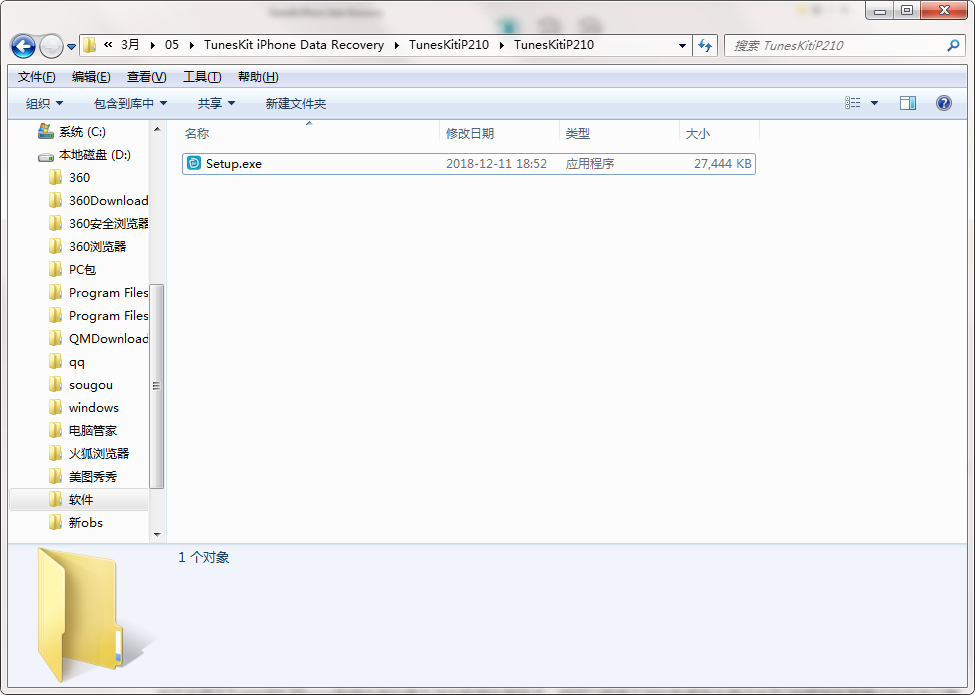Open QMDownload folder in tree
The width and height of the screenshot is (975, 695).
pos(108,339)
